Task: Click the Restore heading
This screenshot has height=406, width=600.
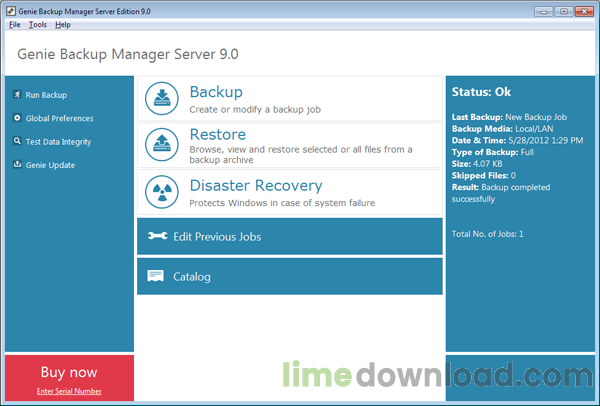Action: pos(218,134)
